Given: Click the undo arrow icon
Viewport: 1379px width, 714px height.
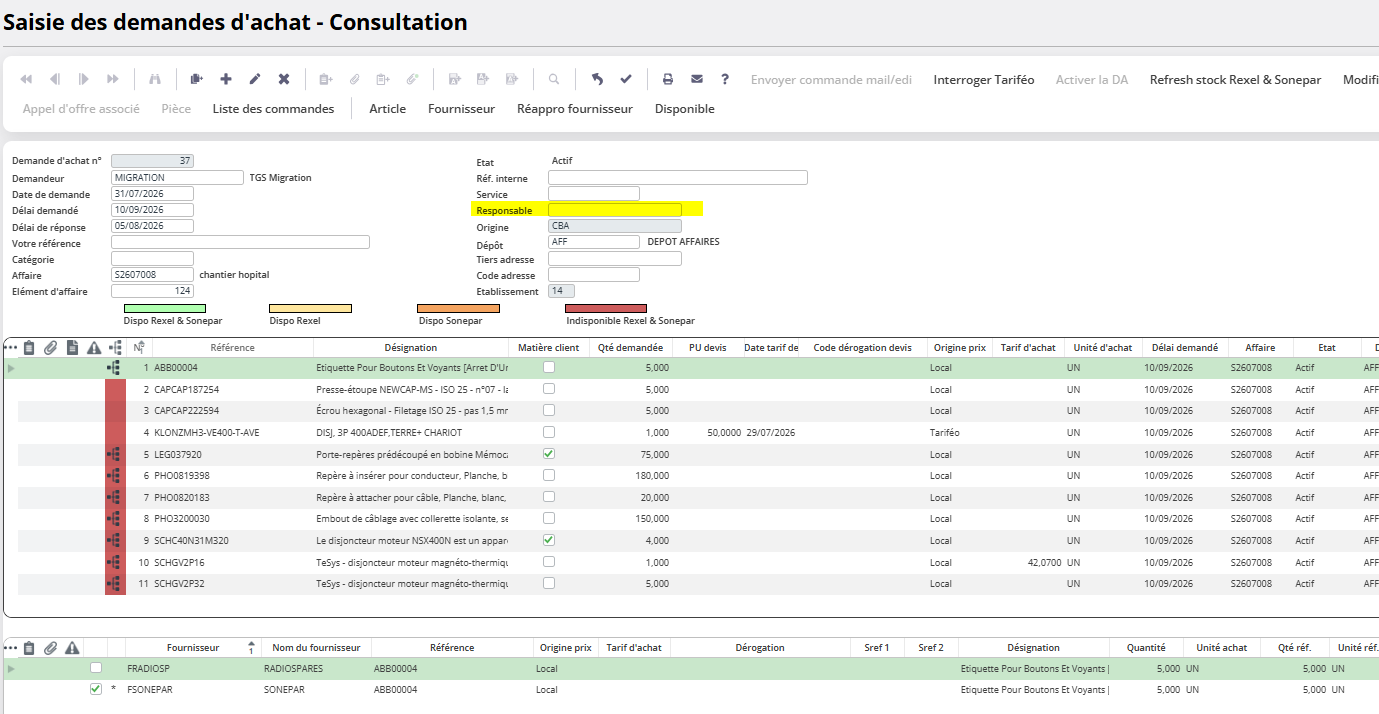Looking at the screenshot, I should point(597,79).
